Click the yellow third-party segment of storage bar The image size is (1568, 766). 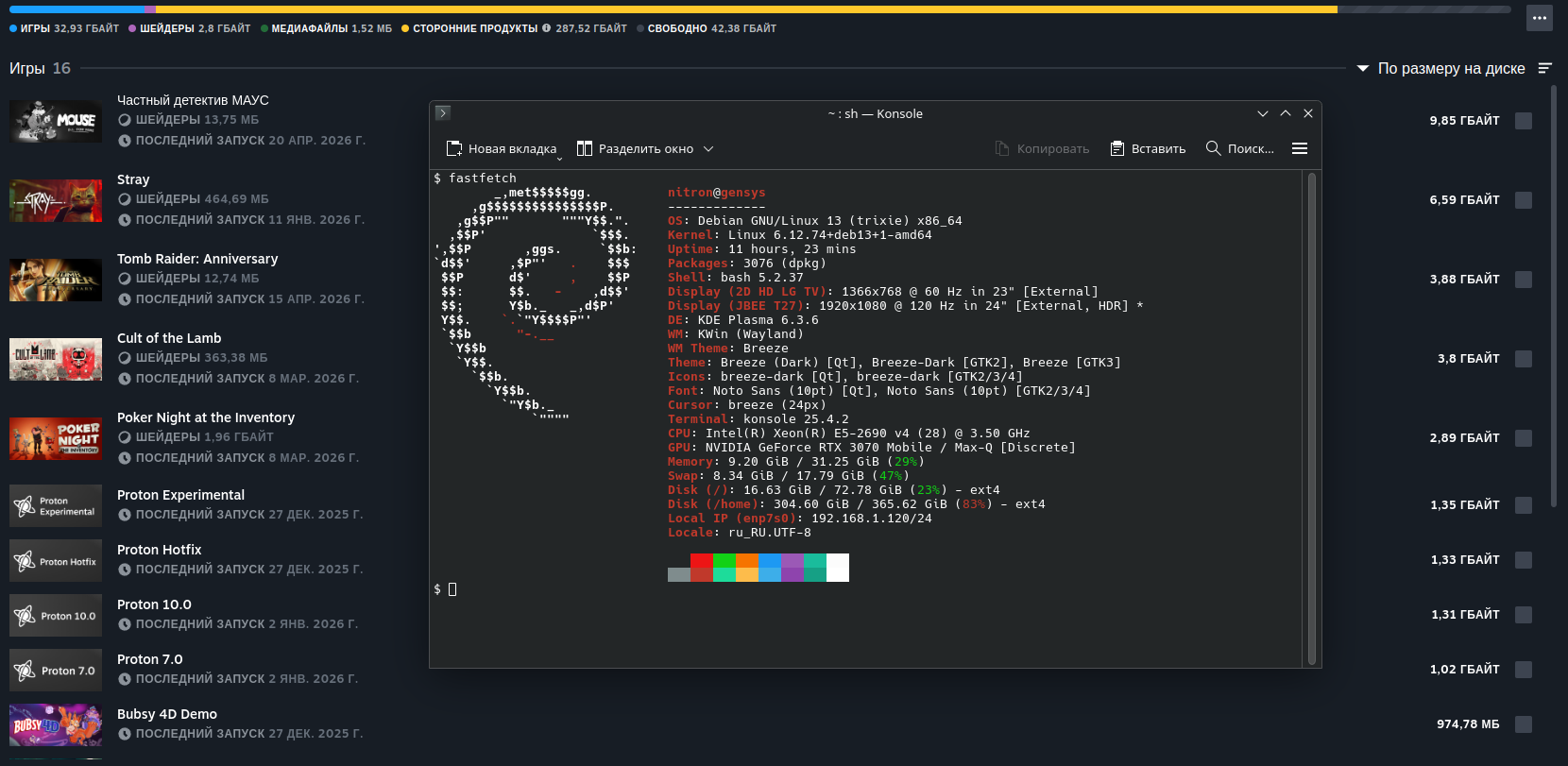[x=747, y=9]
